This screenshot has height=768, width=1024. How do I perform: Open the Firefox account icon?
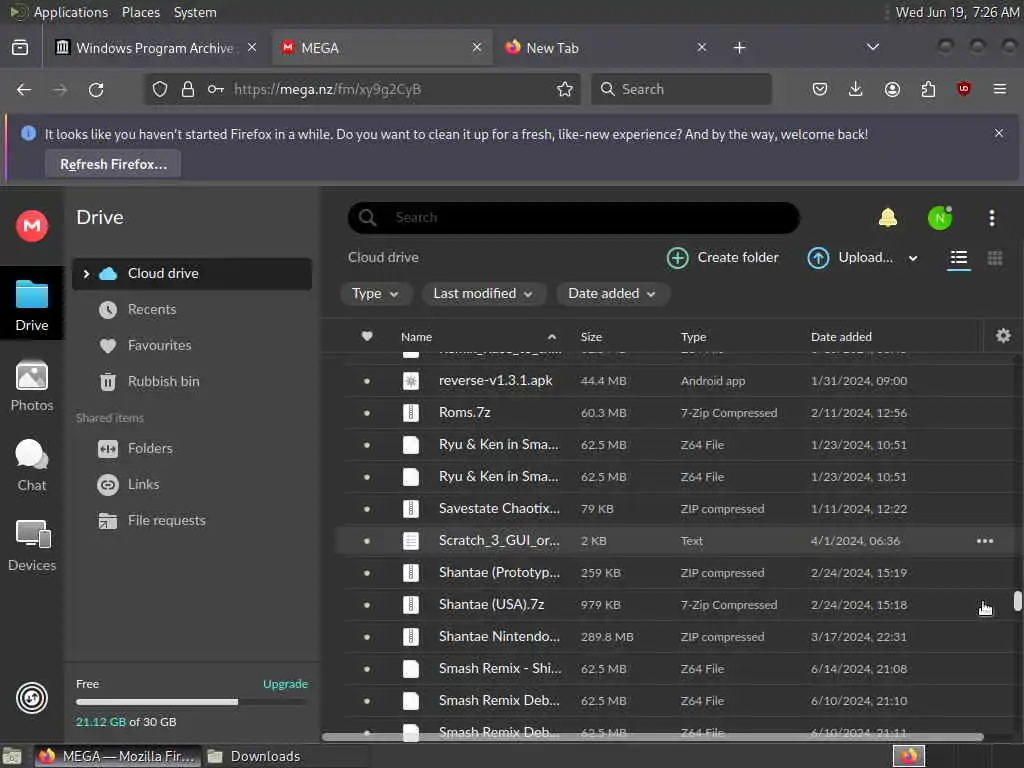pyautogui.click(x=892, y=89)
